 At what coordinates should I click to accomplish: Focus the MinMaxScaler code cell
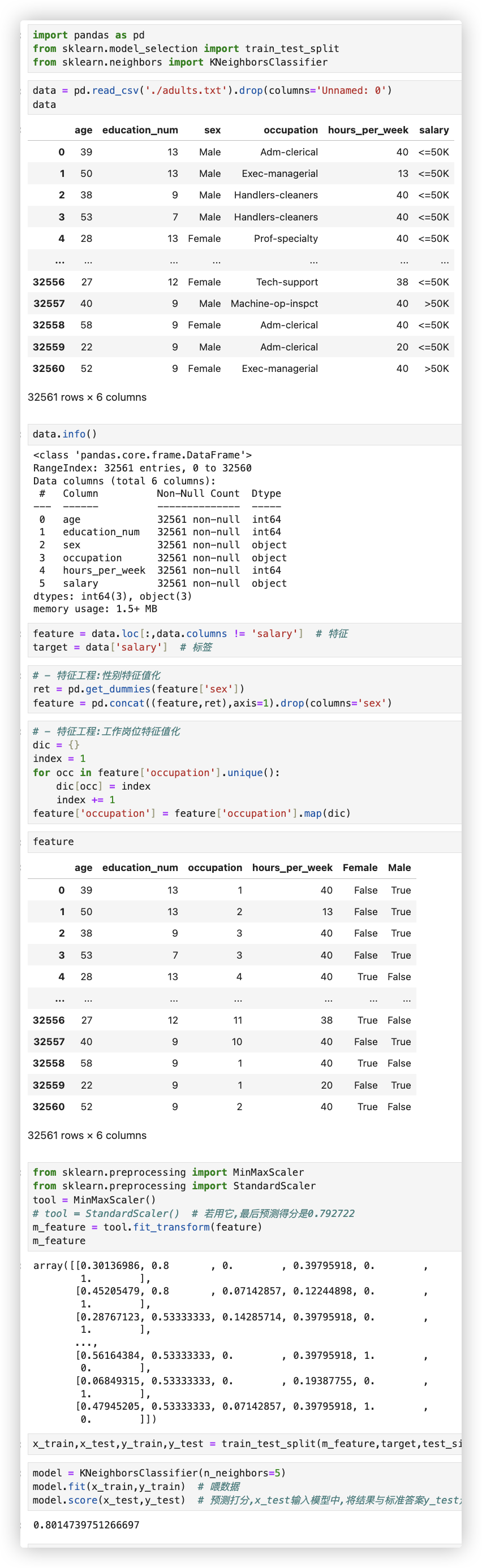244,1206
